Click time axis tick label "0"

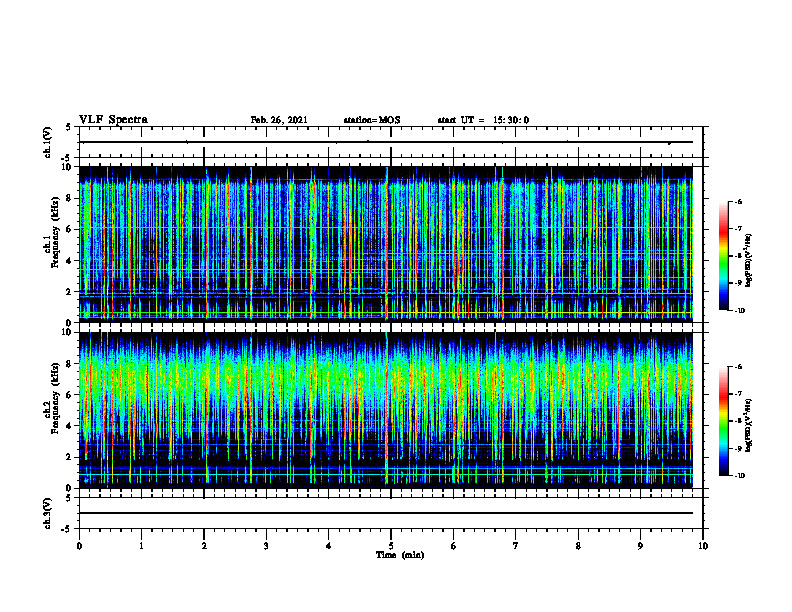[79, 546]
